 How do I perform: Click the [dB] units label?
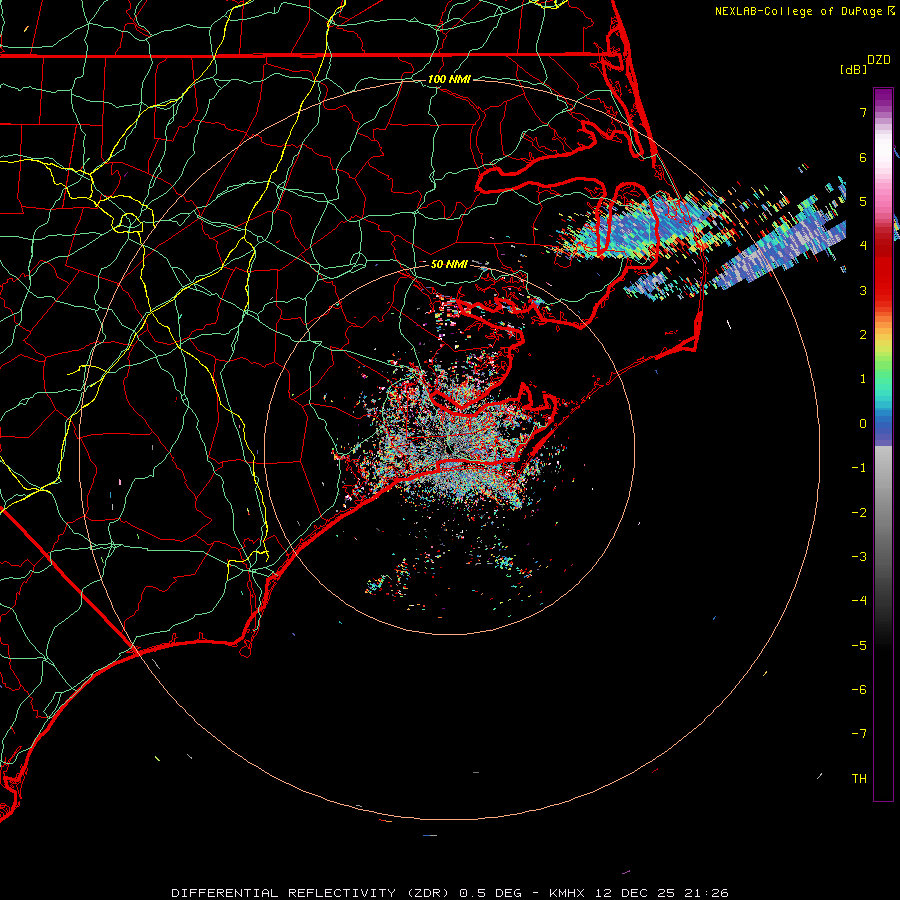[x=853, y=69]
